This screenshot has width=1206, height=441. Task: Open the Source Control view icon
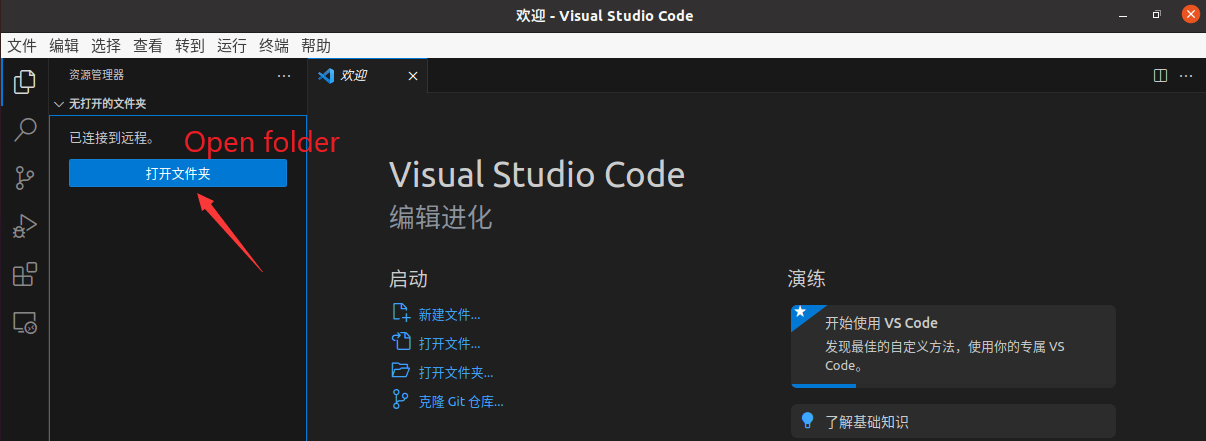24,179
